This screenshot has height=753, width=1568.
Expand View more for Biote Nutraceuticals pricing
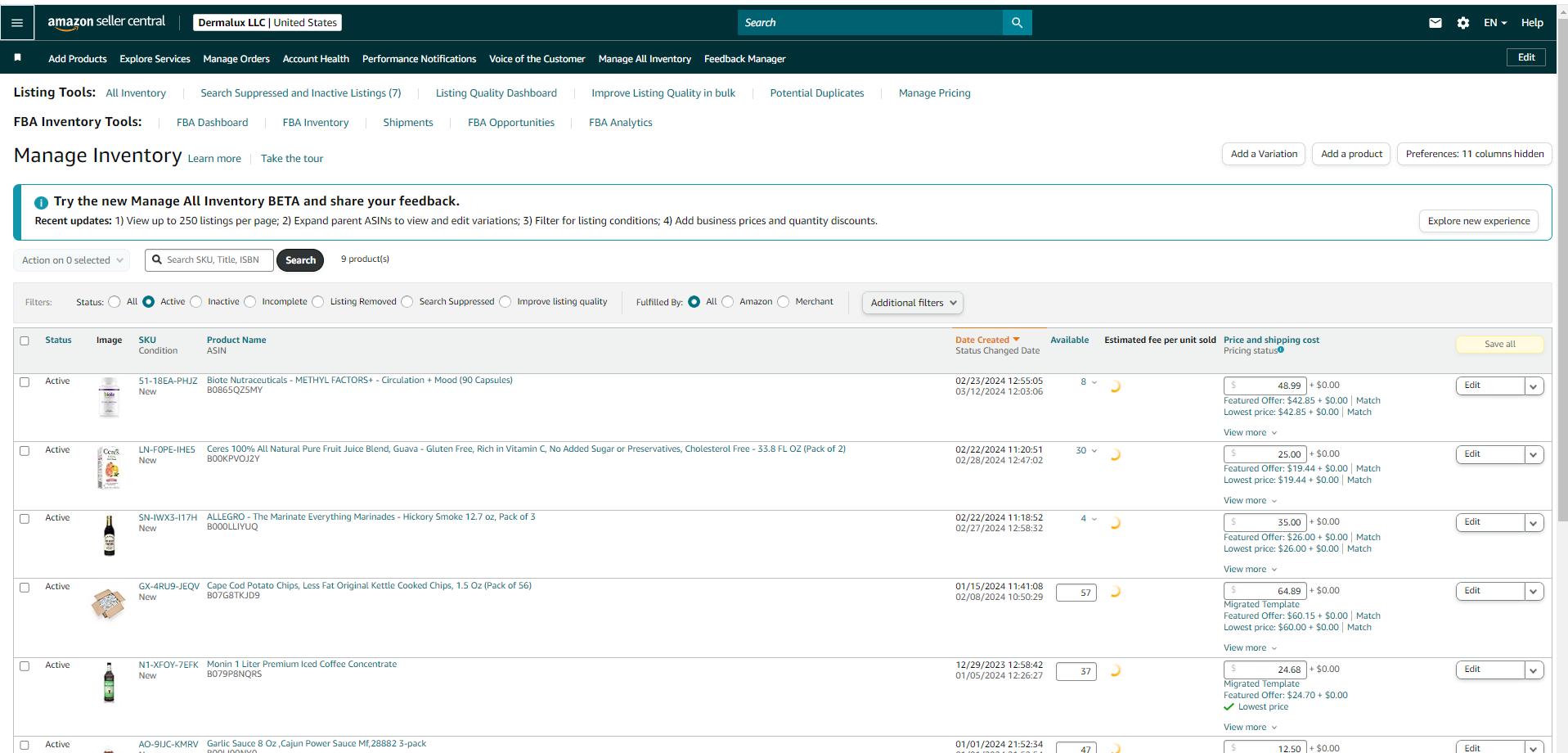[1250, 433]
